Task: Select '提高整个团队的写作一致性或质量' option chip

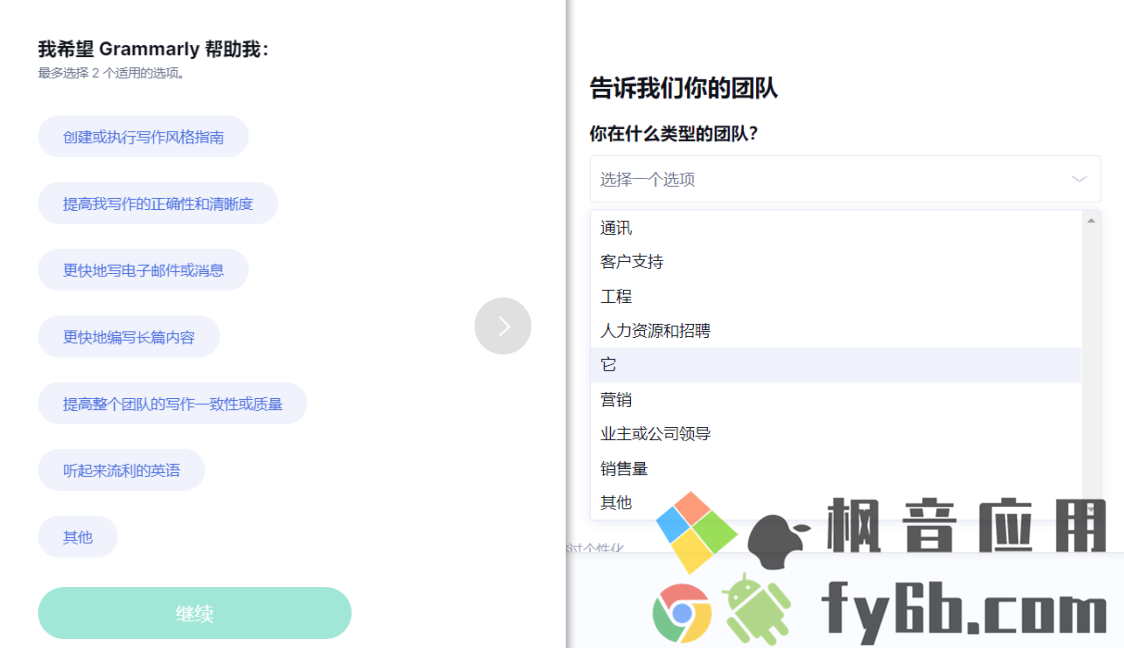Action: point(172,404)
